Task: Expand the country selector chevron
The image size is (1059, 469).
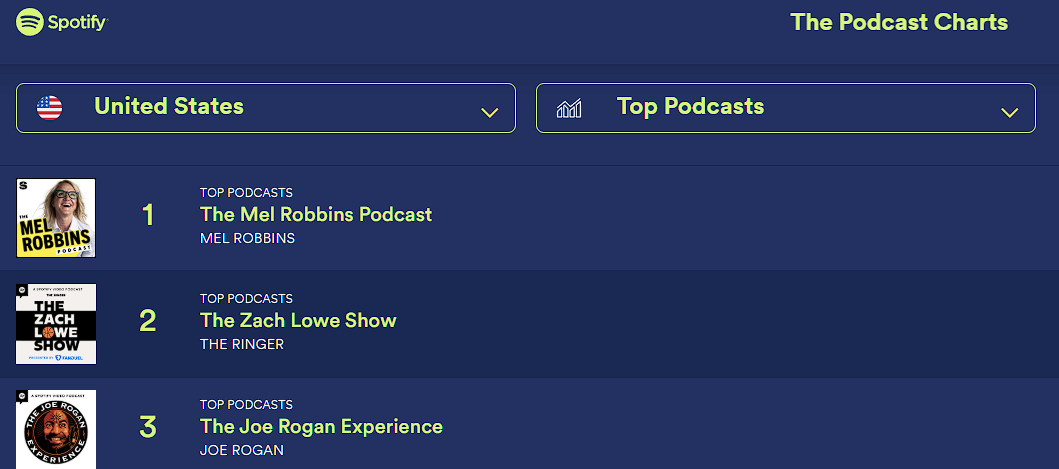Action: point(490,113)
